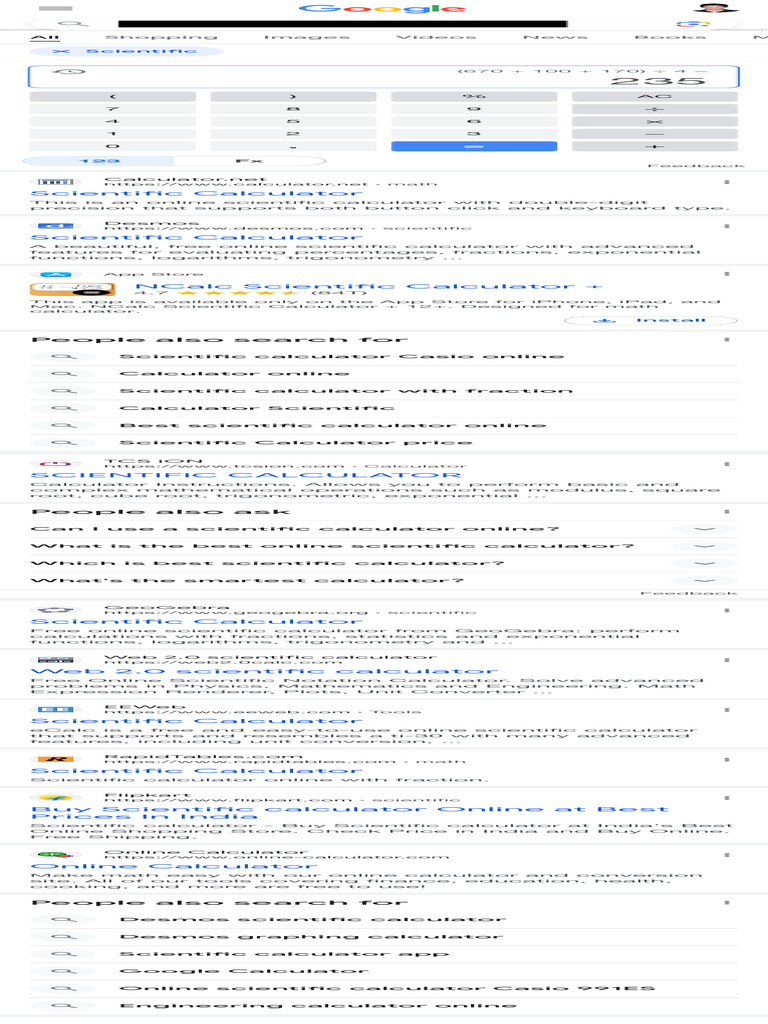Open the TCS iON SCIENTIFIC CALCULATOR link
Screen dimensions: 768x1024
tap(246, 475)
